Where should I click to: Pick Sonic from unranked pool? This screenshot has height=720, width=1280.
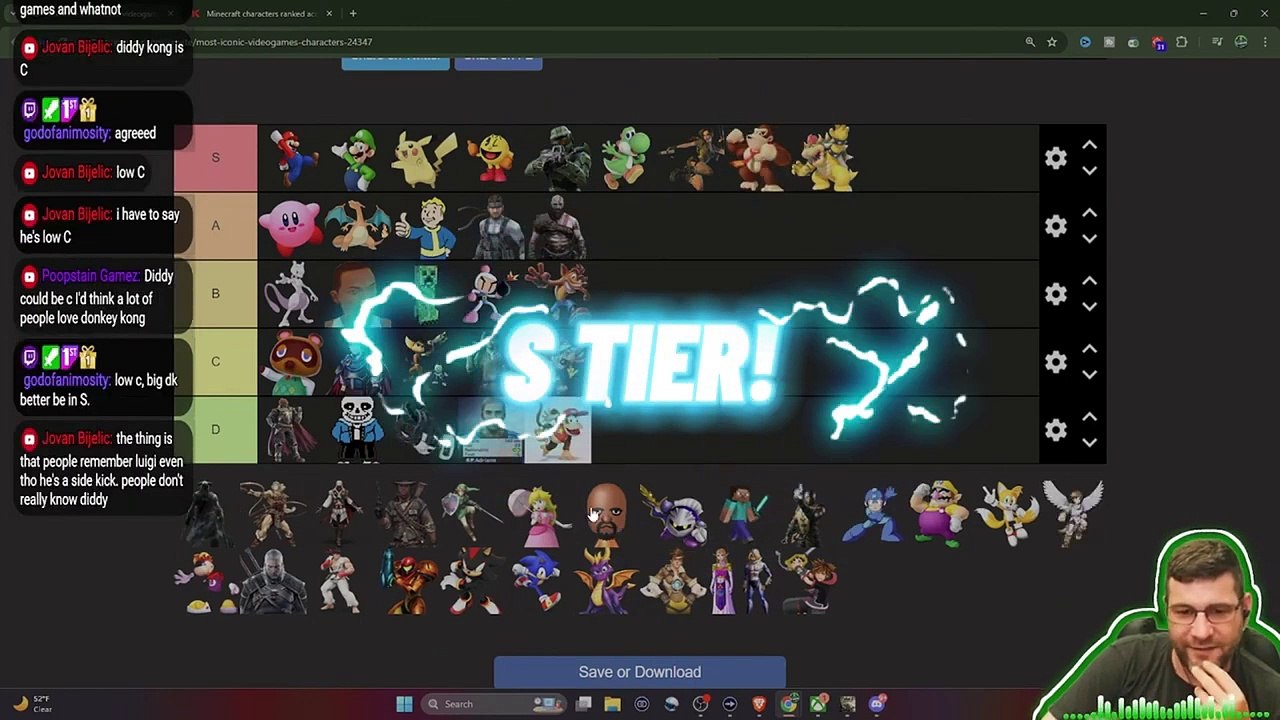coord(539,581)
